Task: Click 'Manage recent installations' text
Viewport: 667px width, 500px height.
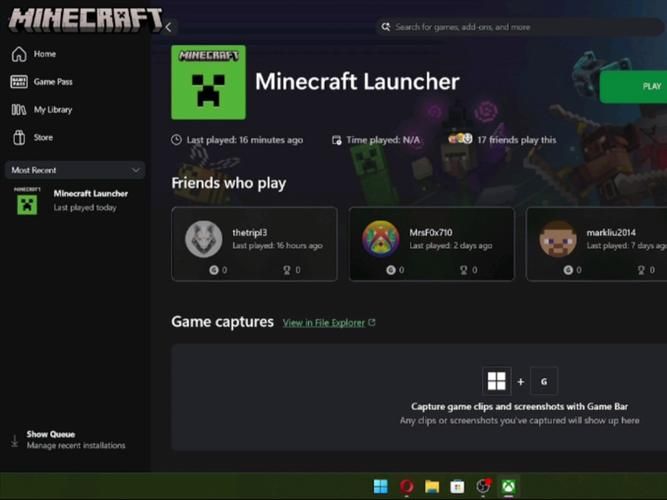Action: coord(76,446)
